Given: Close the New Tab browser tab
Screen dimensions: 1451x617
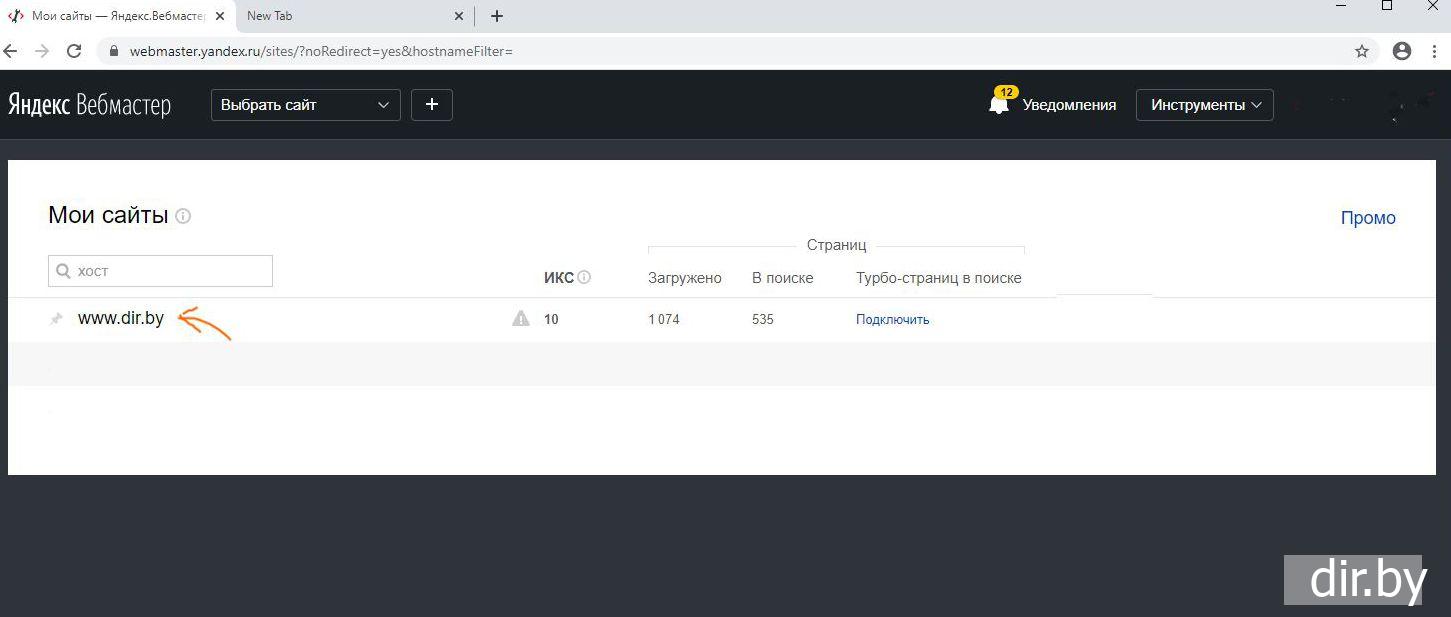Looking at the screenshot, I should click(459, 16).
